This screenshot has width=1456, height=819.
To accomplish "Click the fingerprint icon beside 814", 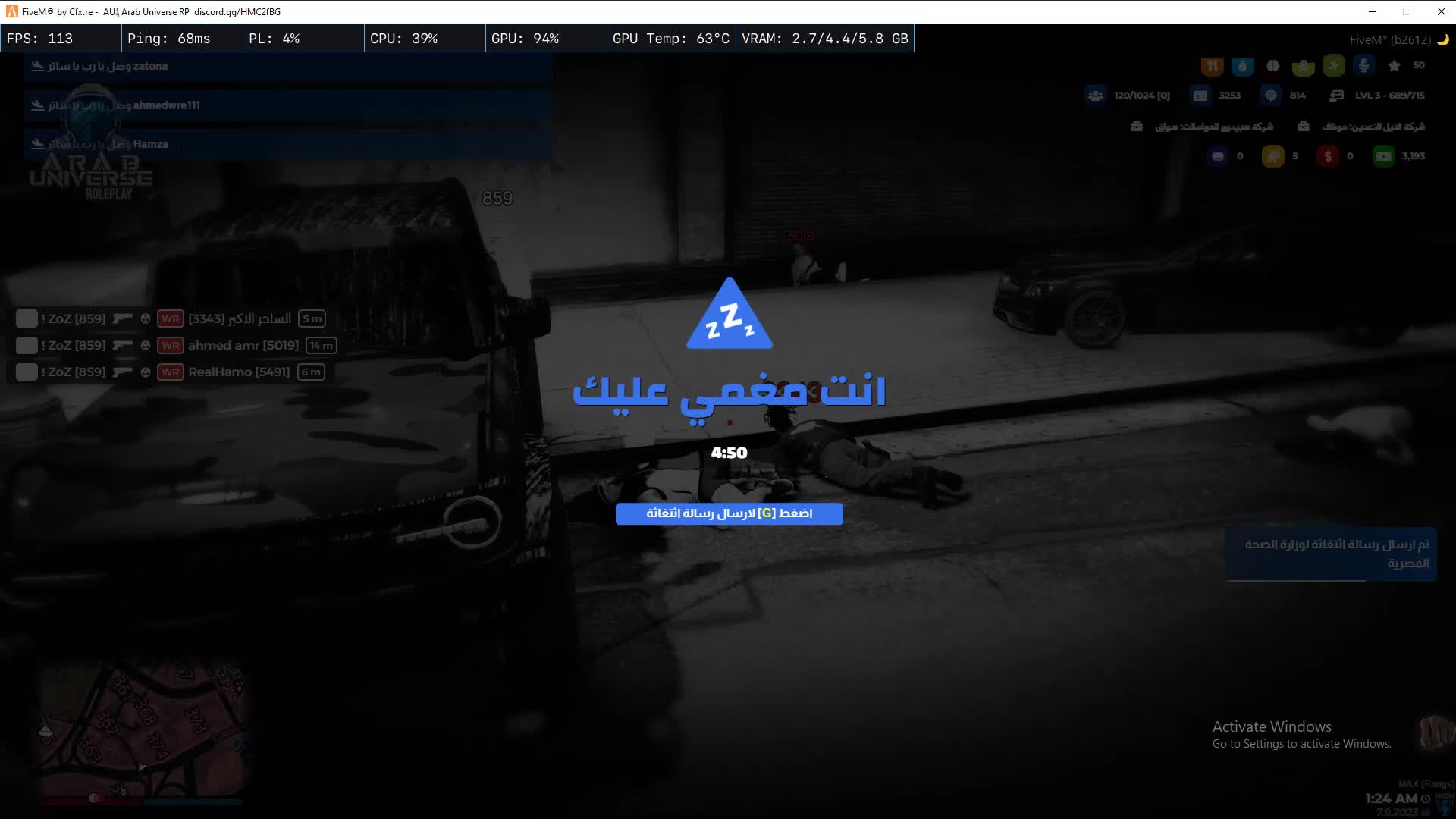I will 1271,96.
